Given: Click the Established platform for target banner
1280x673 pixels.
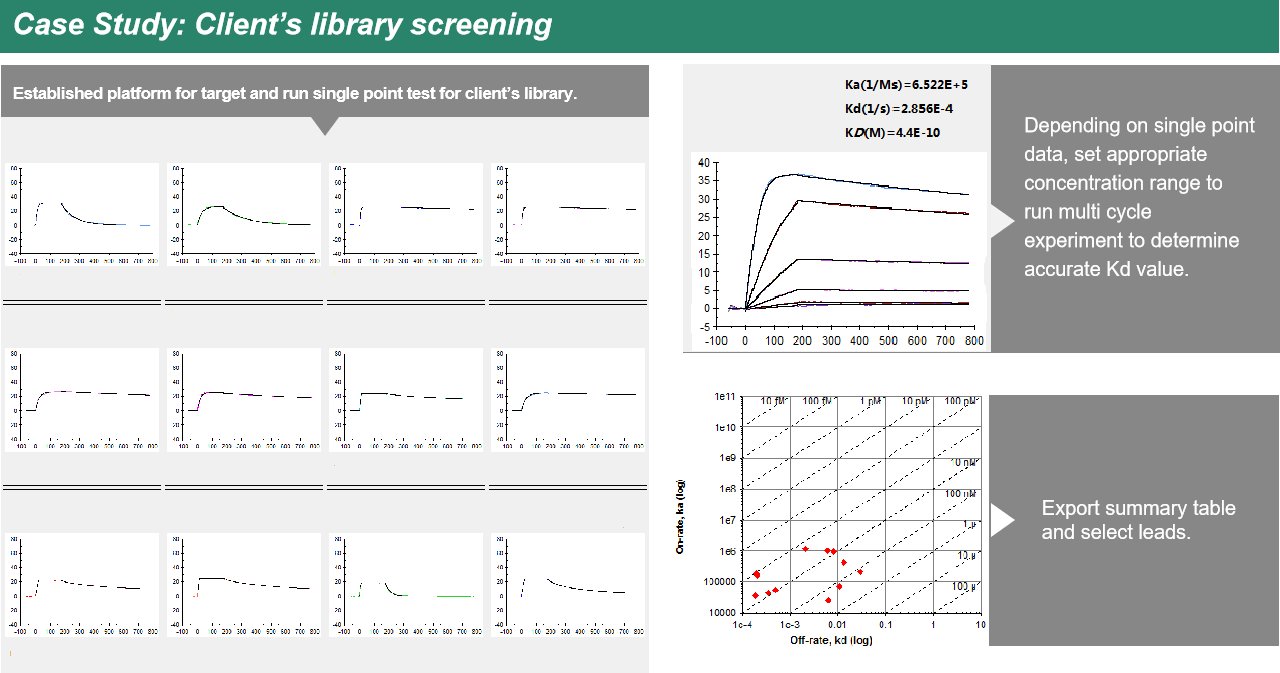Looking at the screenshot, I should point(295,93).
